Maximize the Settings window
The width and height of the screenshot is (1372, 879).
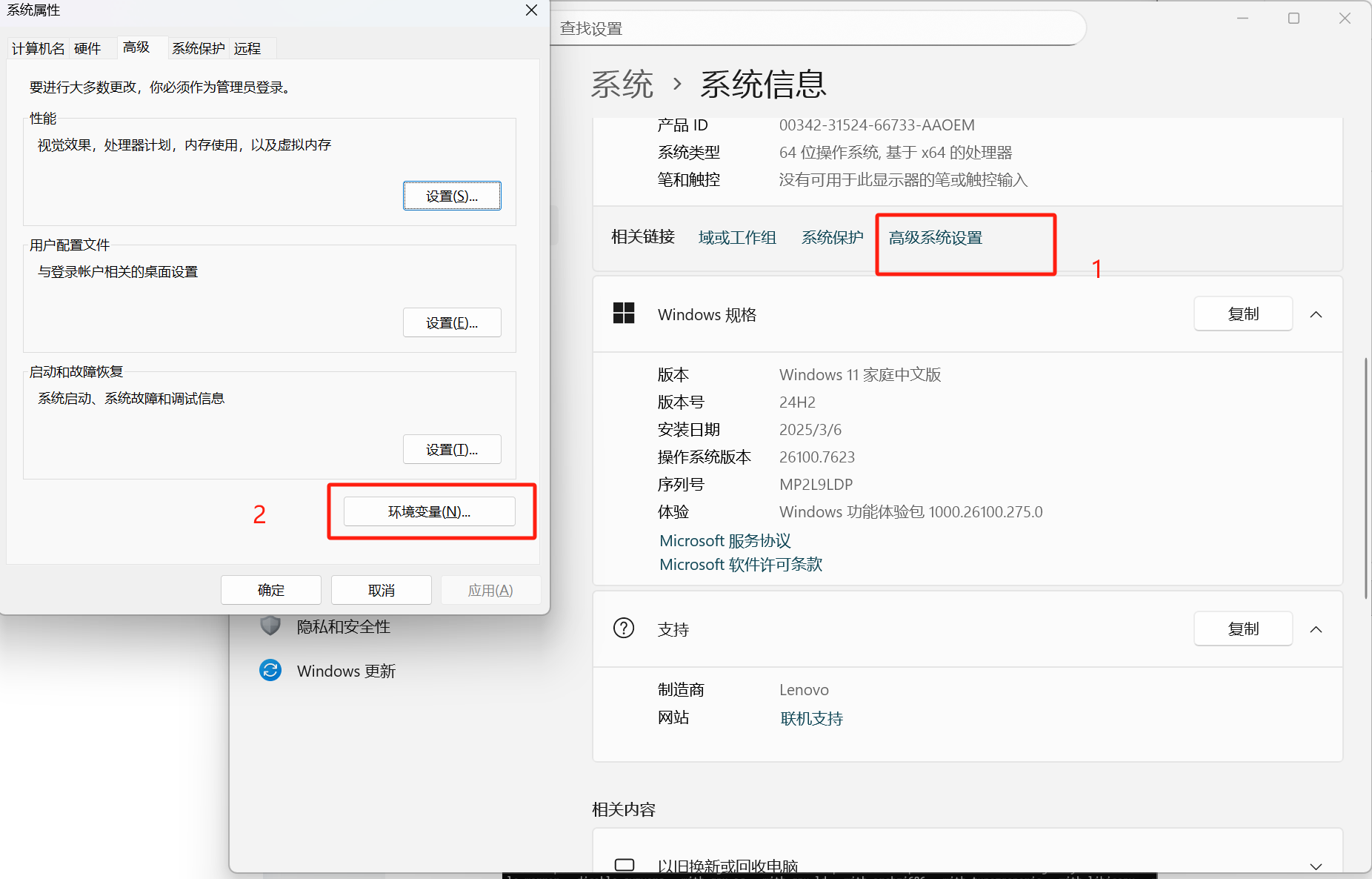(x=1293, y=18)
